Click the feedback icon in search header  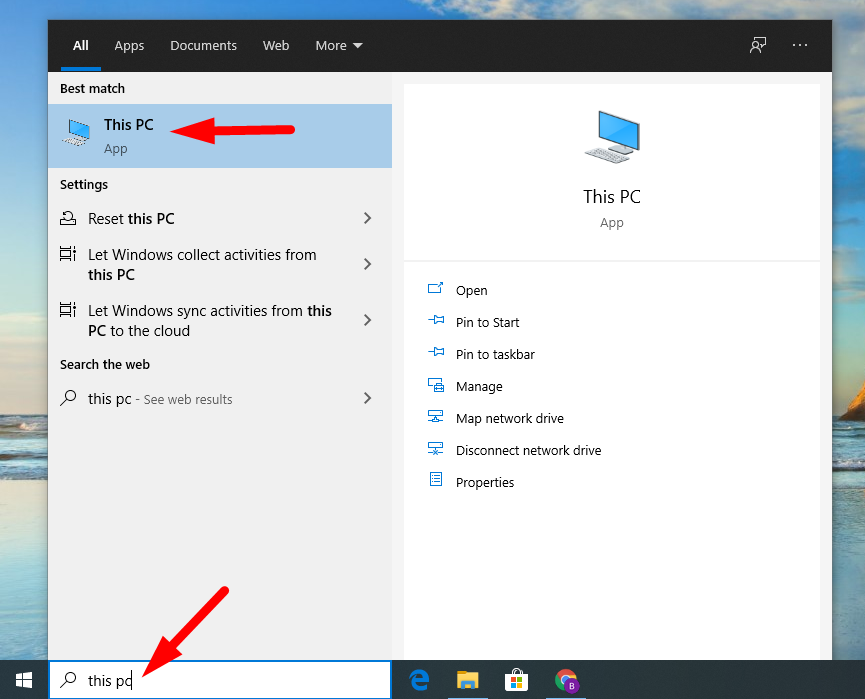pos(758,45)
